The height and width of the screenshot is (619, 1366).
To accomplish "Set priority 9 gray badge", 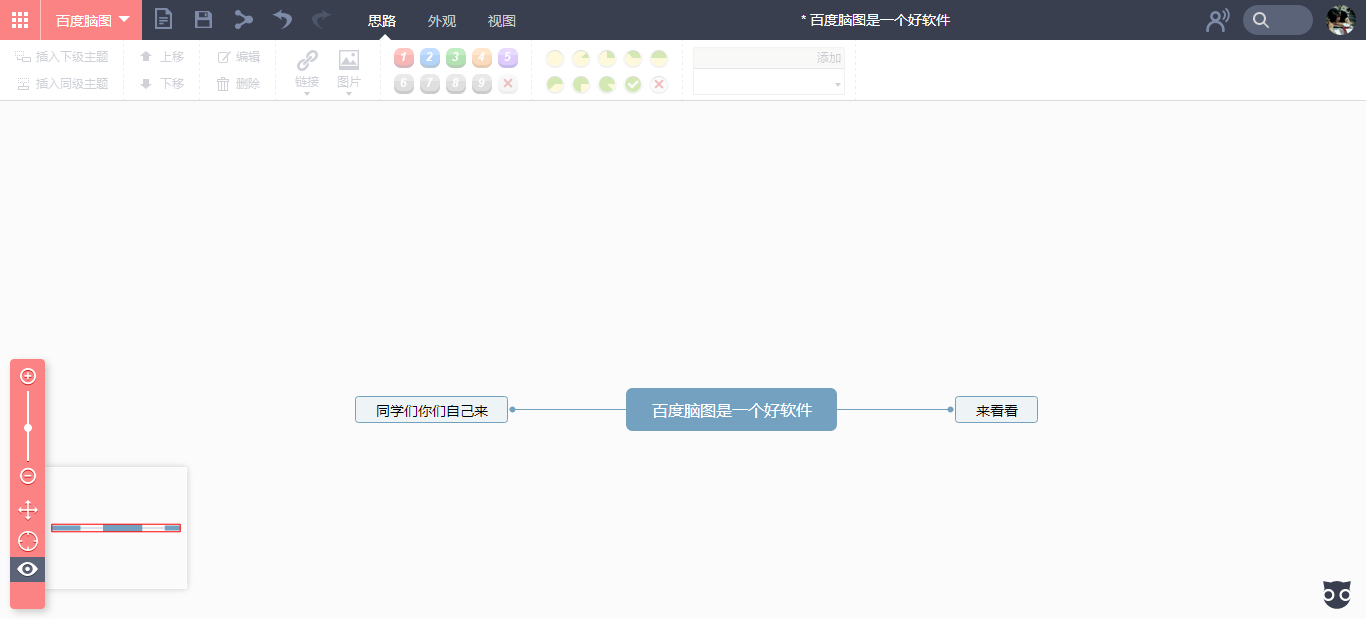I will click(x=482, y=84).
